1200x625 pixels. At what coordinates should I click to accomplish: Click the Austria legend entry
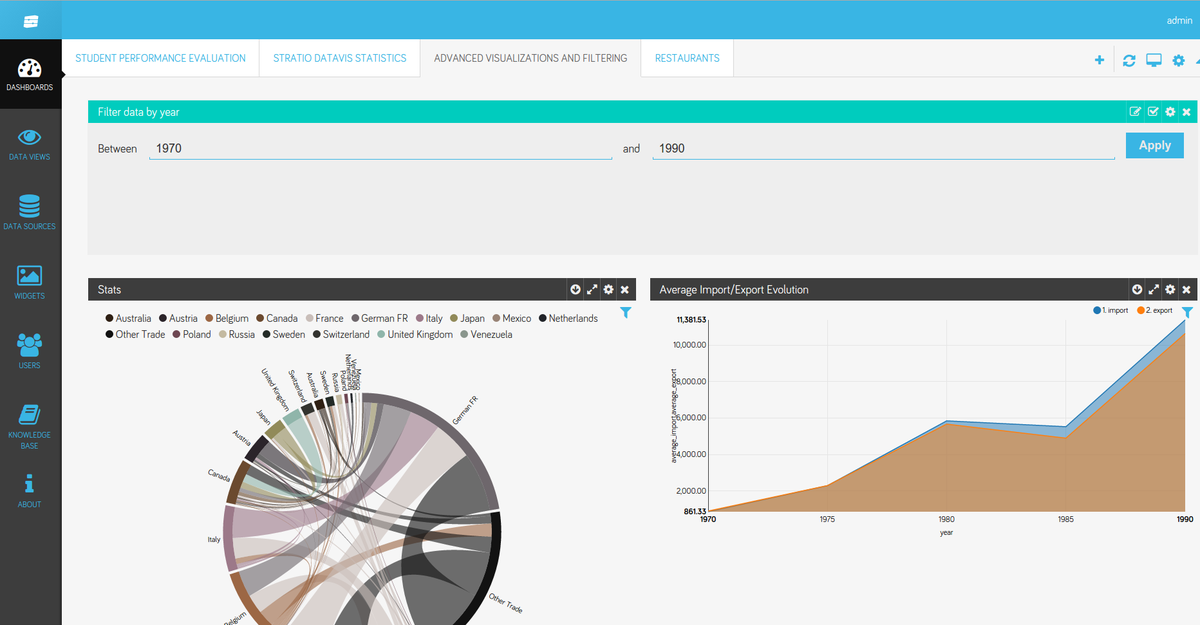pyautogui.click(x=178, y=318)
